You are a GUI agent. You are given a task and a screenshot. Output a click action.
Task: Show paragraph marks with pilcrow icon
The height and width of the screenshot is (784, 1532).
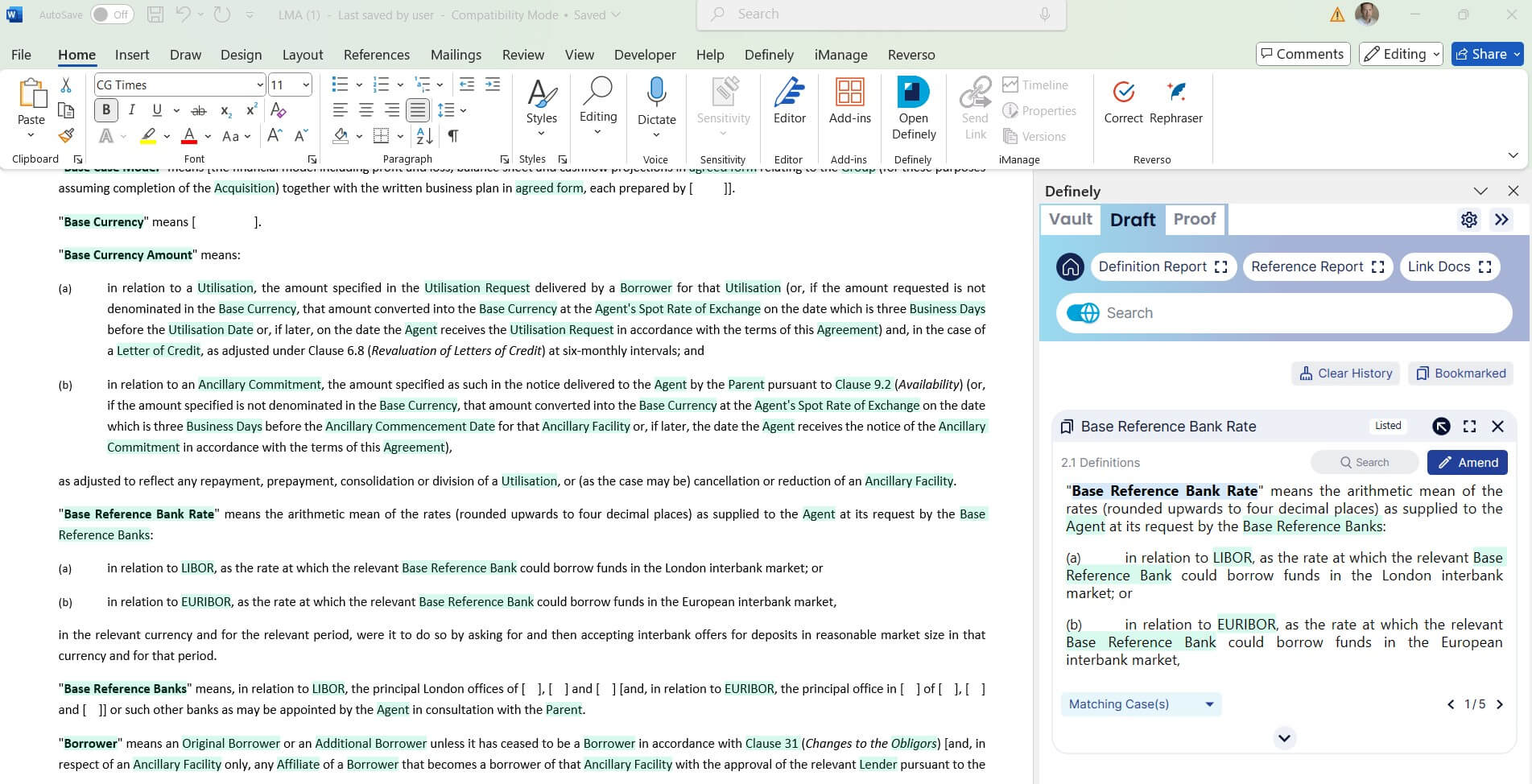(453, 136)
